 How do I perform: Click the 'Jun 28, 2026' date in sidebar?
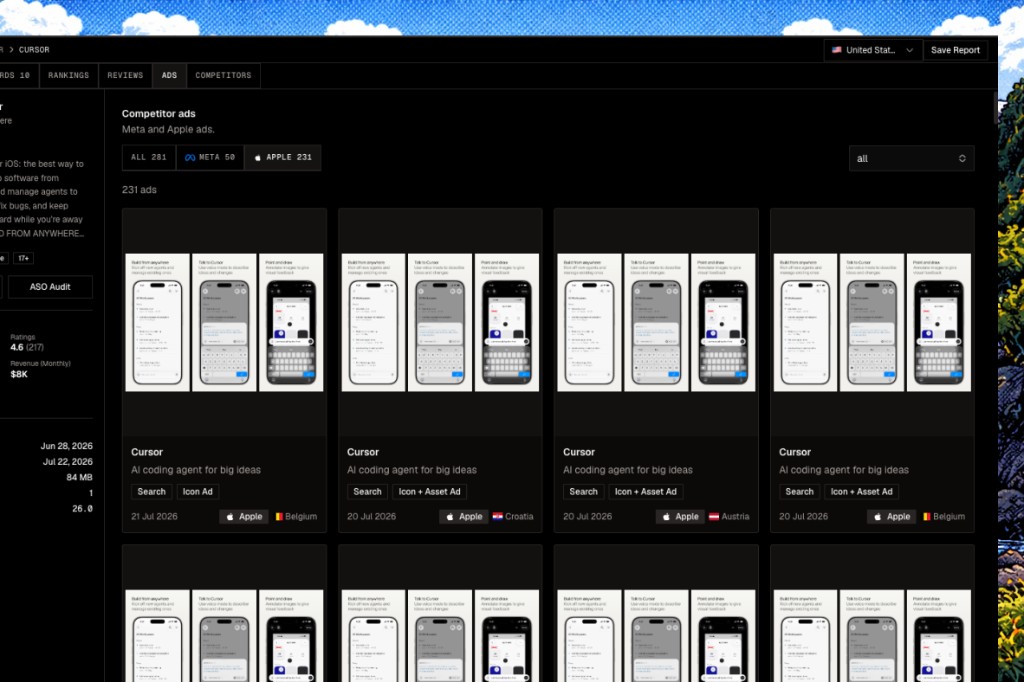click(67, 446)
